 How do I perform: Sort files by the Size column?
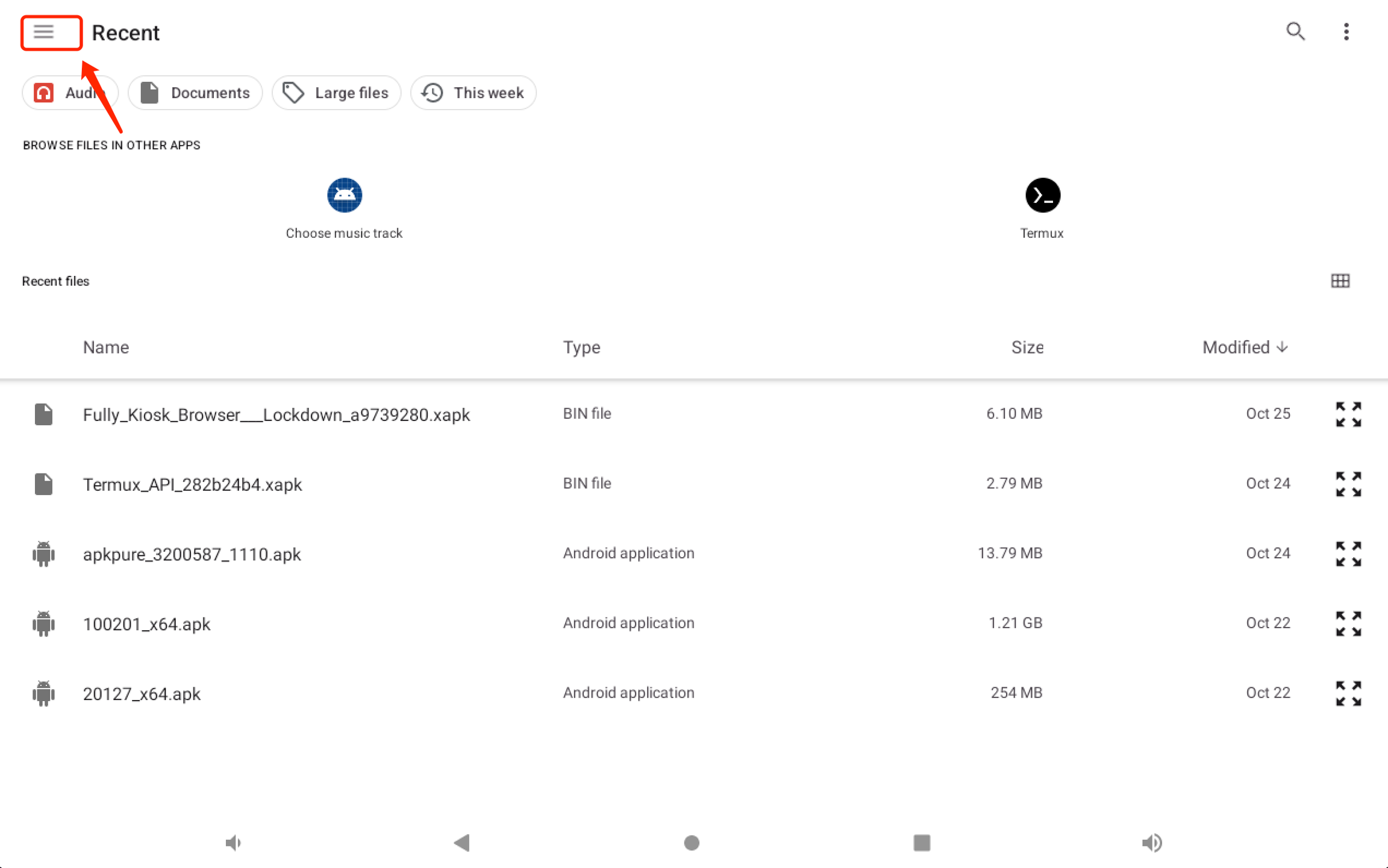pos(1027,348)
